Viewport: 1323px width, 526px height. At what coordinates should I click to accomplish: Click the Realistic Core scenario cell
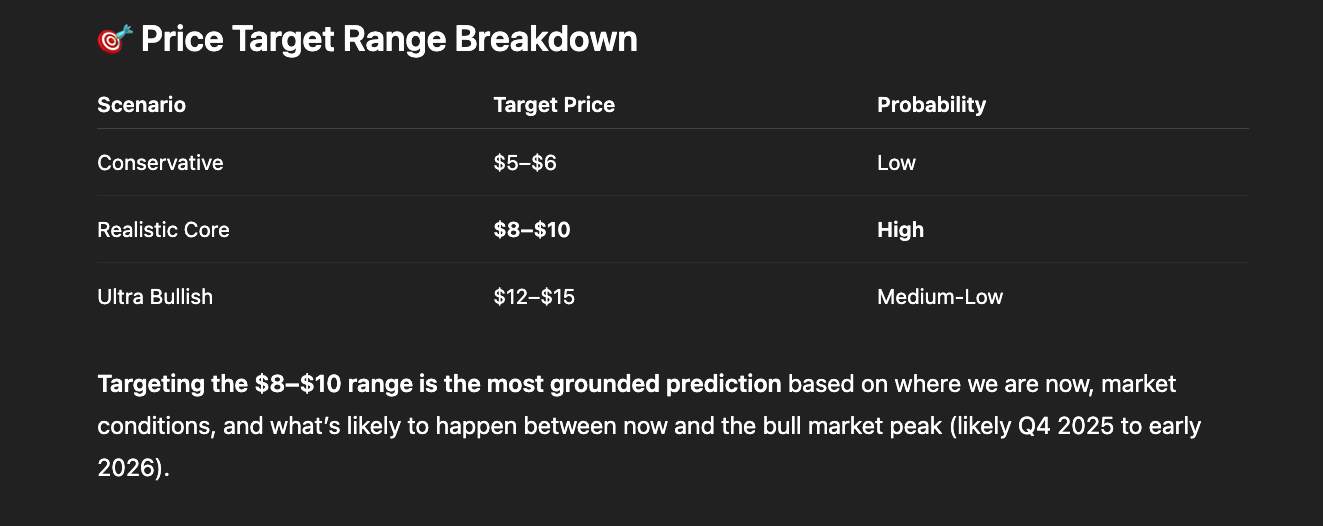pyautogui.click(x=163, y=230)
